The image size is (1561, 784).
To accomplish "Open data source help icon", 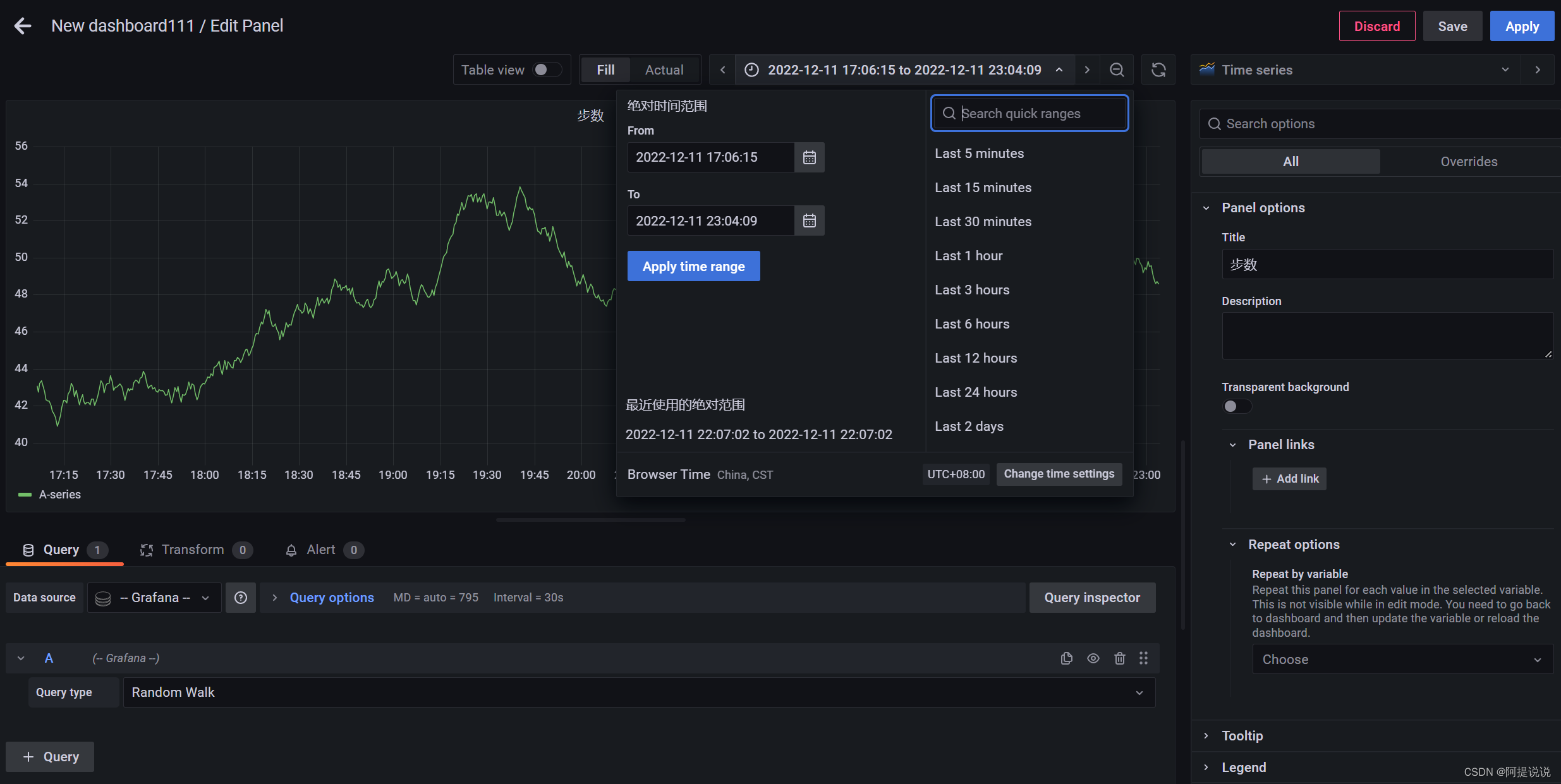I will coord(241,598).
